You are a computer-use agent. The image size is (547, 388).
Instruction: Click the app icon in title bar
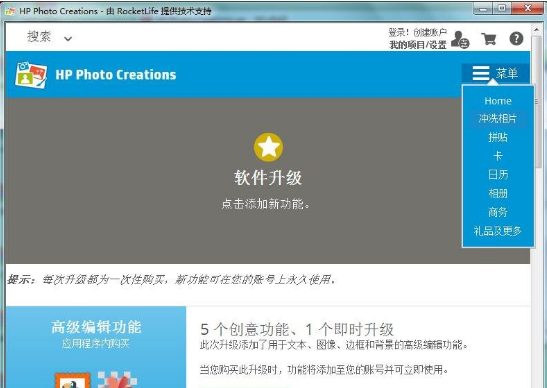tap(10, 11)
